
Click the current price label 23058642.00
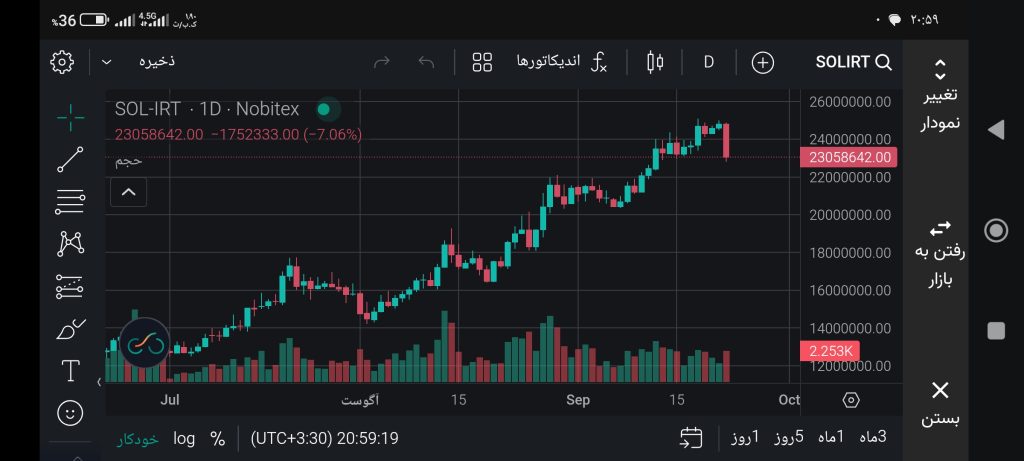848,157
